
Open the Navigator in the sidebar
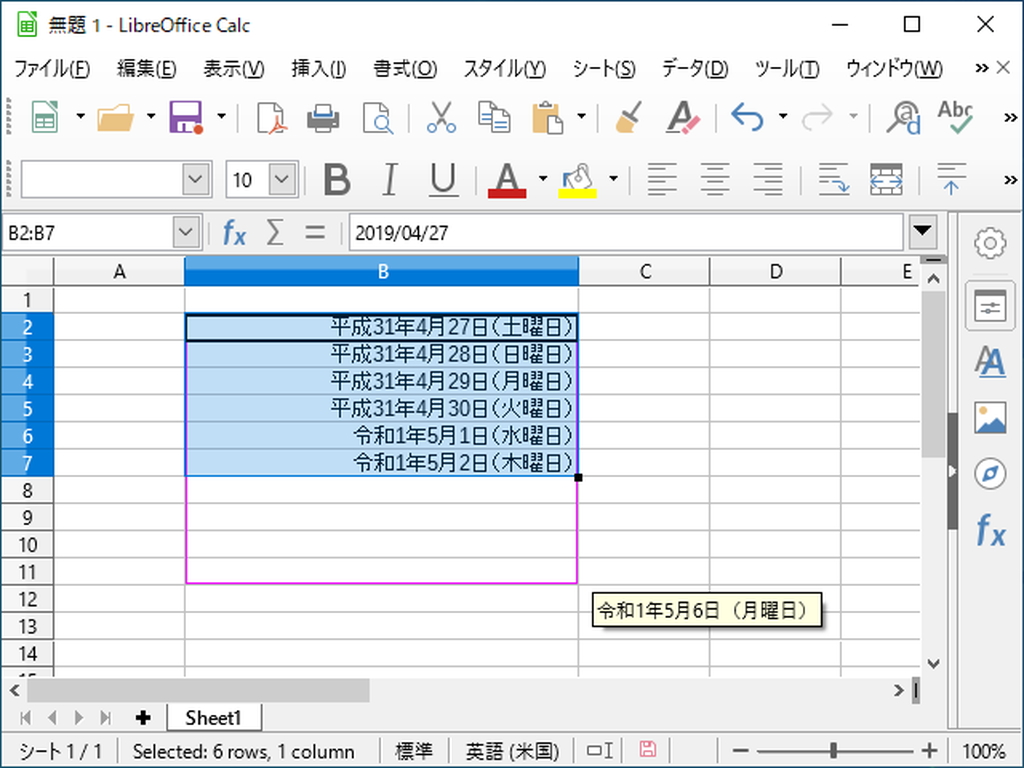click(990, 473)
